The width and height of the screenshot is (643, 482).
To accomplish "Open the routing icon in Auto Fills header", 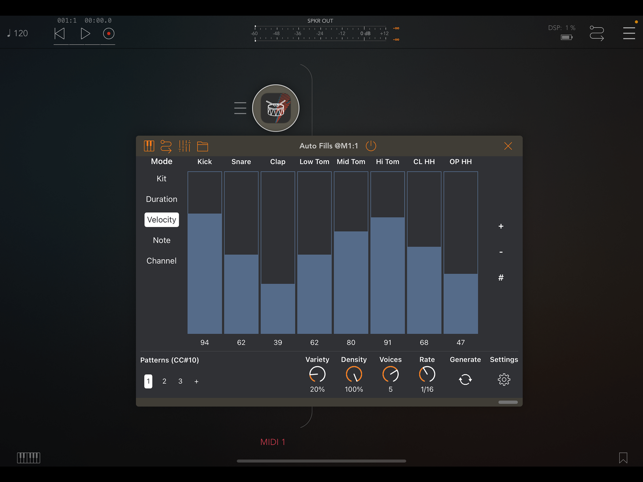I will coord(166,146).
